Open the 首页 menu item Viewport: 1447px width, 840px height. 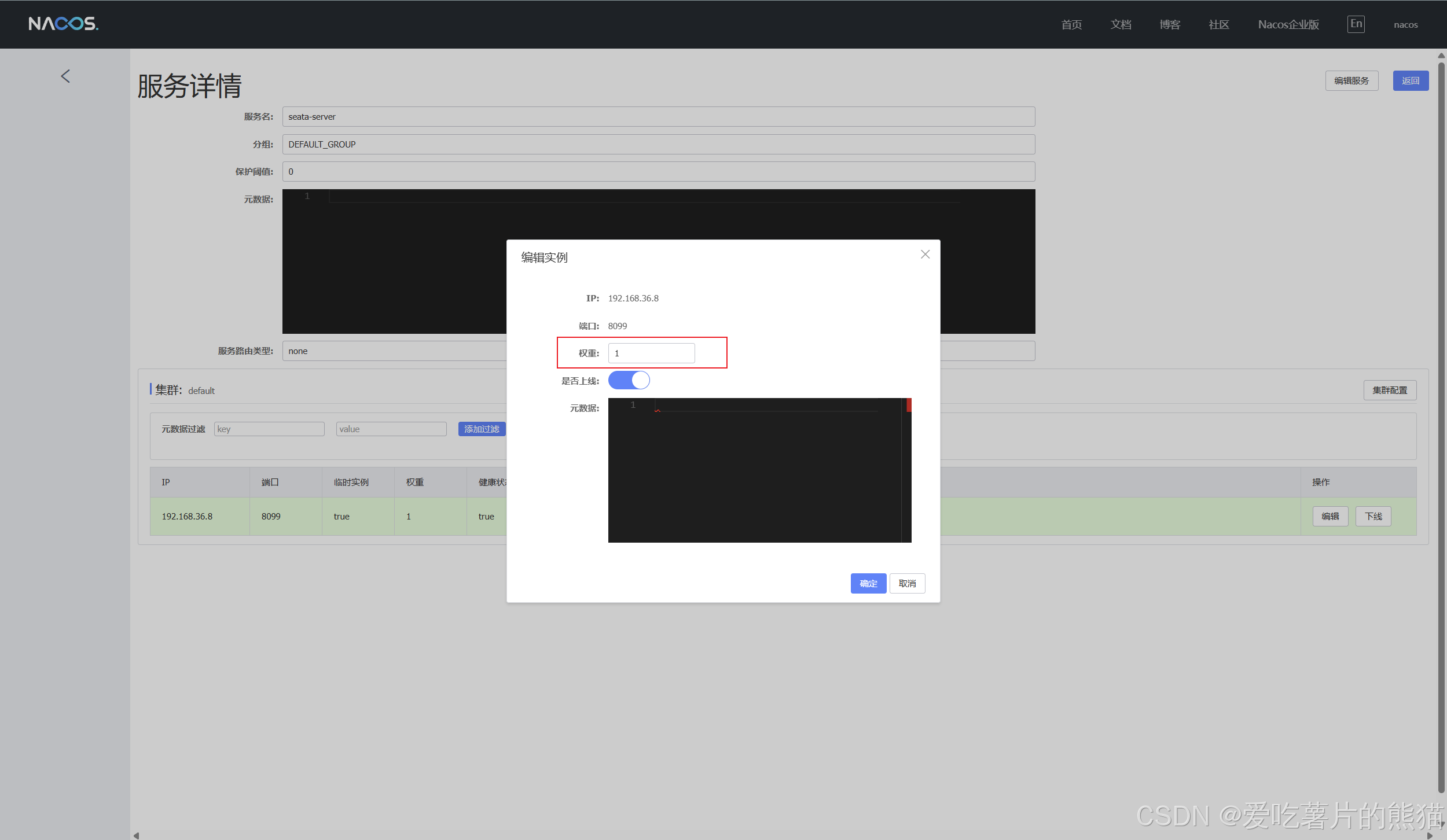pyautogui.click(x=1071, y=25)
